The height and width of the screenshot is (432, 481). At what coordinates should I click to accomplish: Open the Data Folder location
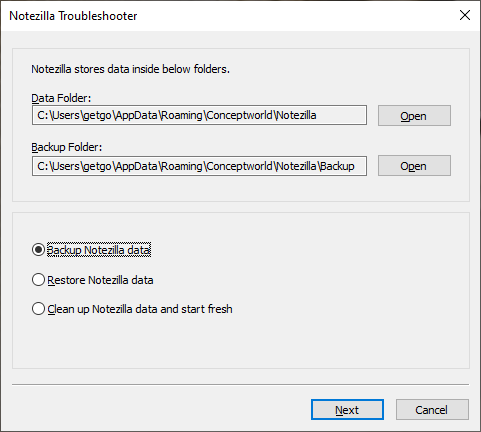coord(414,116)
